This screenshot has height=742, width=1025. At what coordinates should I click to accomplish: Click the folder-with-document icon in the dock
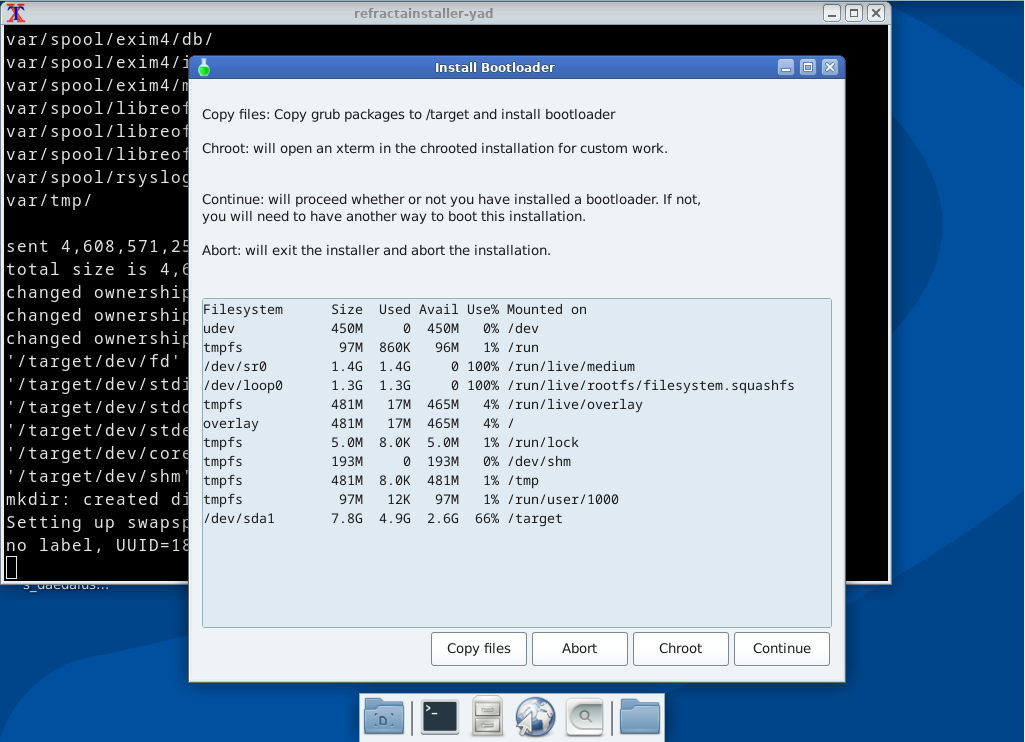click(x=384, y=717)
